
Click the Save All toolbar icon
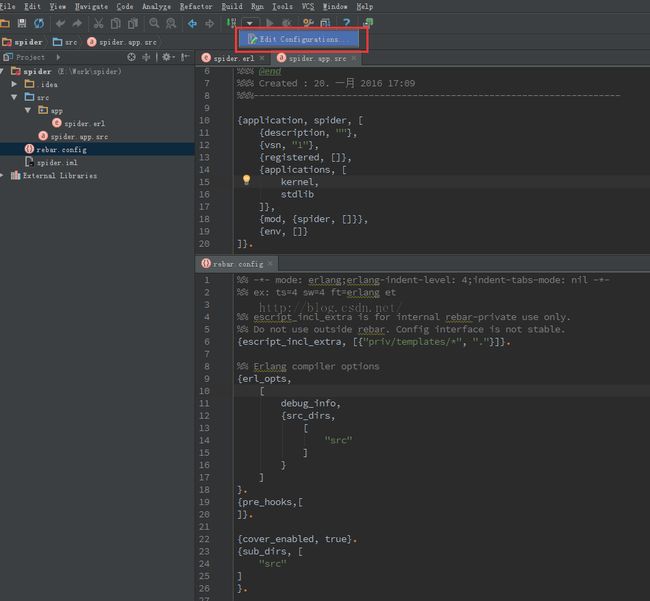(x=22, y=24)
